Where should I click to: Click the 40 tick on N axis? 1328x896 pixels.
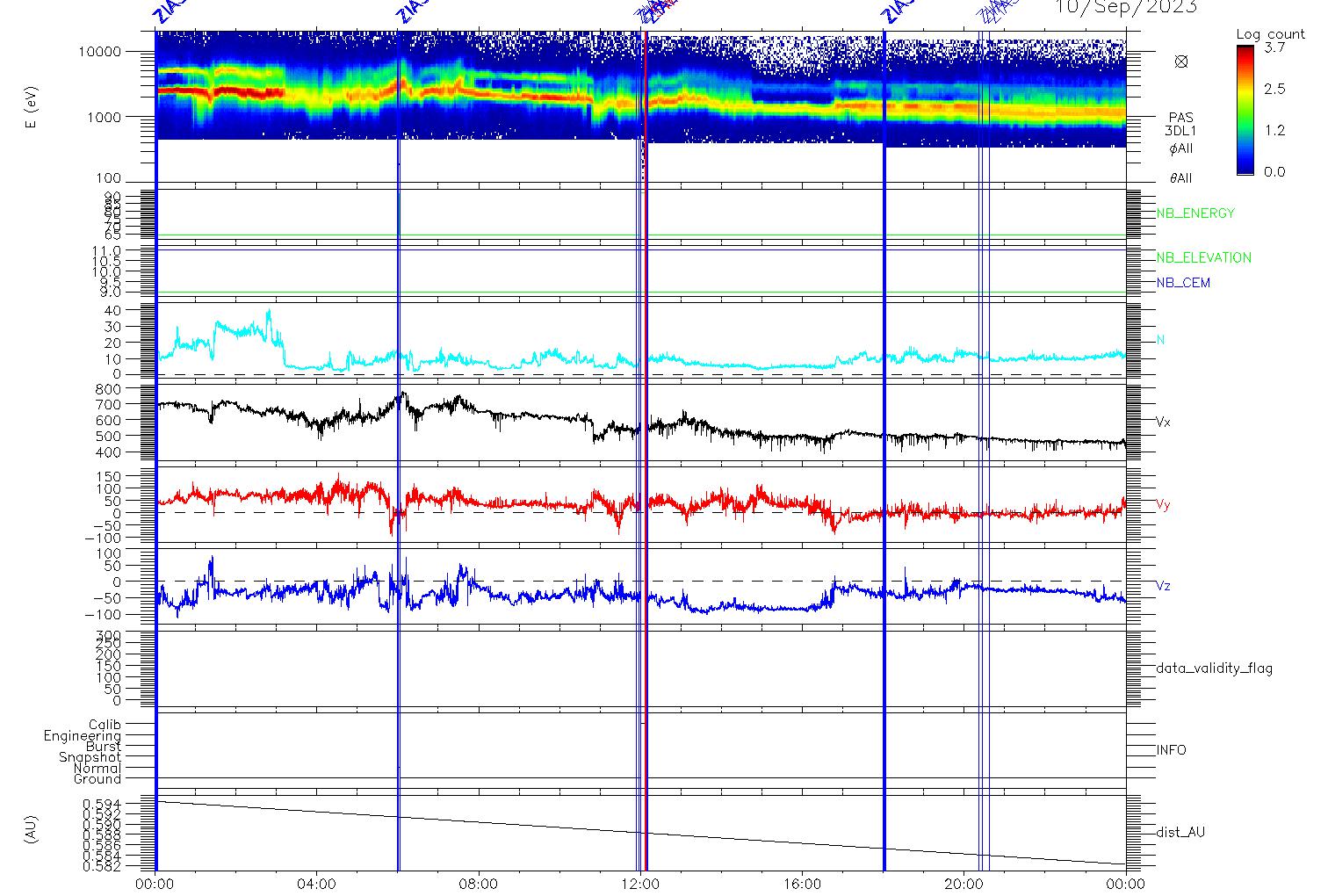113,311
